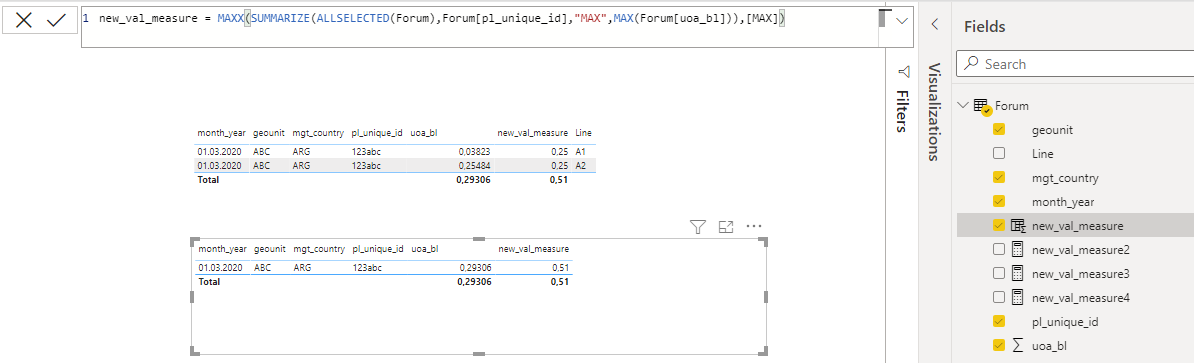Enter focus mode for the selected table
Image resolution: width=1194 pixels, height=363 pixels.
(x=726, y=226)
